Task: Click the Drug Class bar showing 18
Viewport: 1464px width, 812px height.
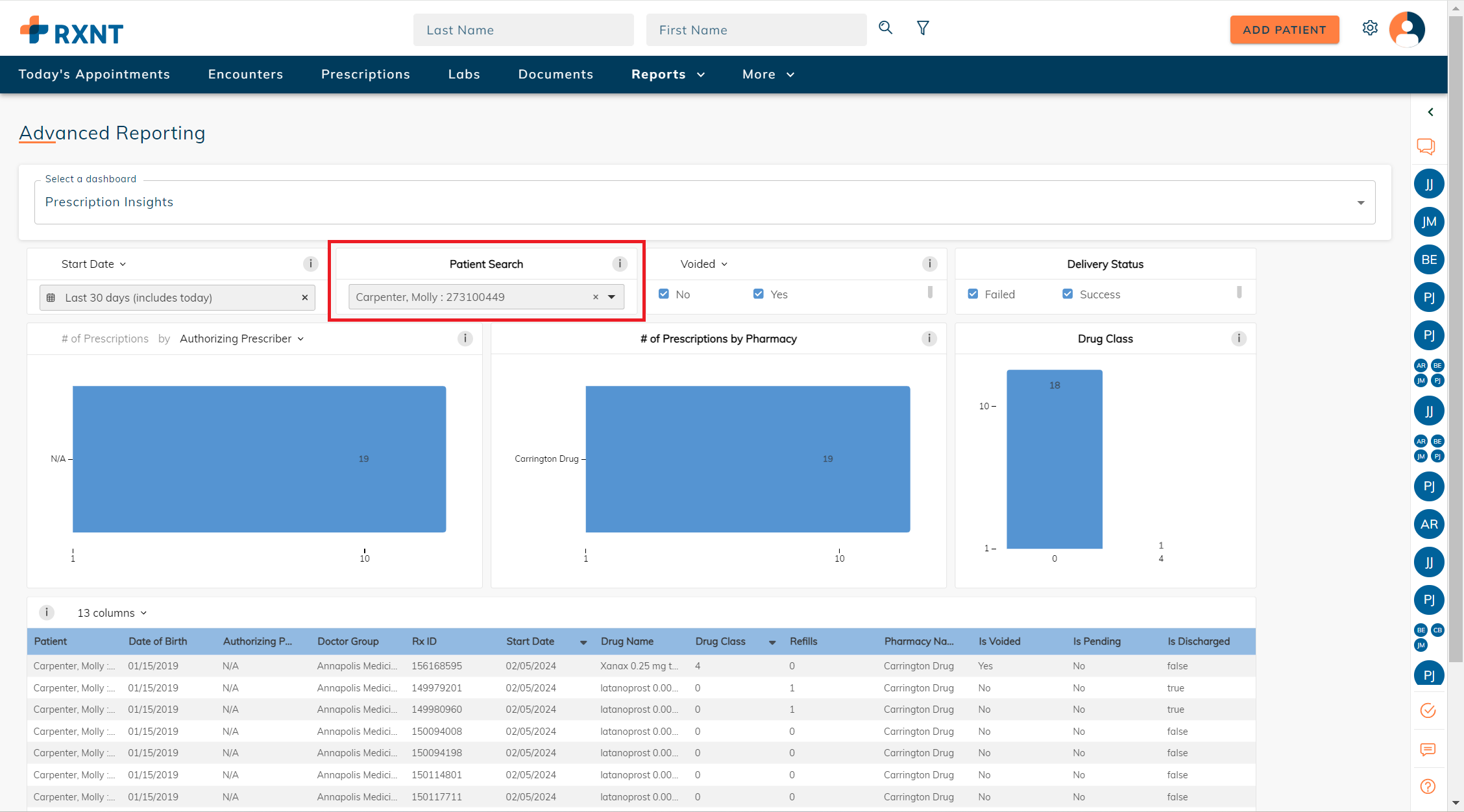Action: click(x=1055, y=459)
